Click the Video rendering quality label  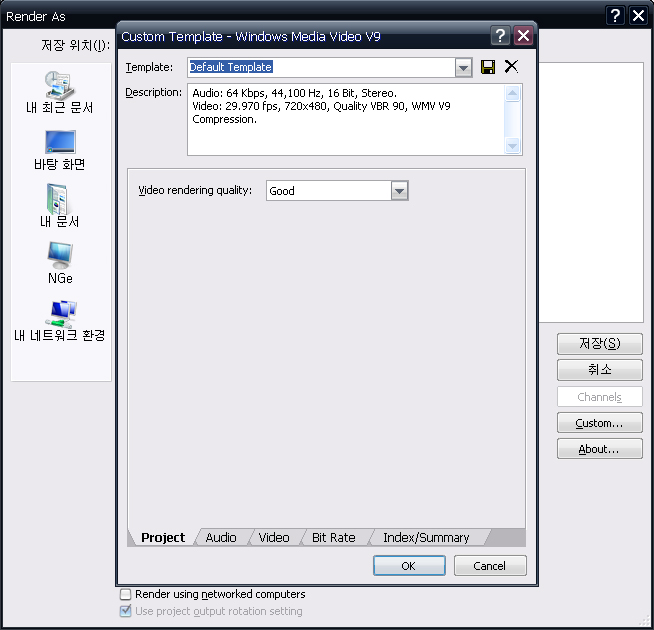[195, 190]
